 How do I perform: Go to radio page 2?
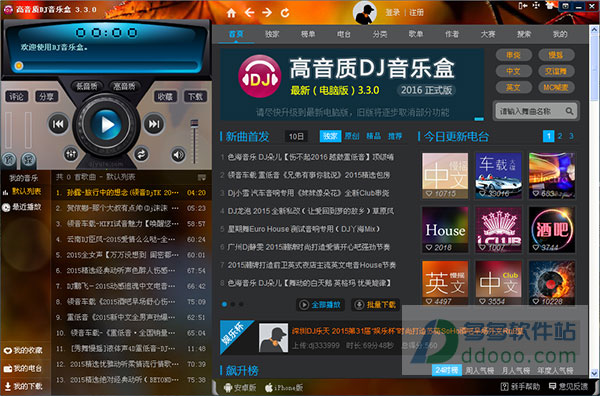tap(560, 136)
